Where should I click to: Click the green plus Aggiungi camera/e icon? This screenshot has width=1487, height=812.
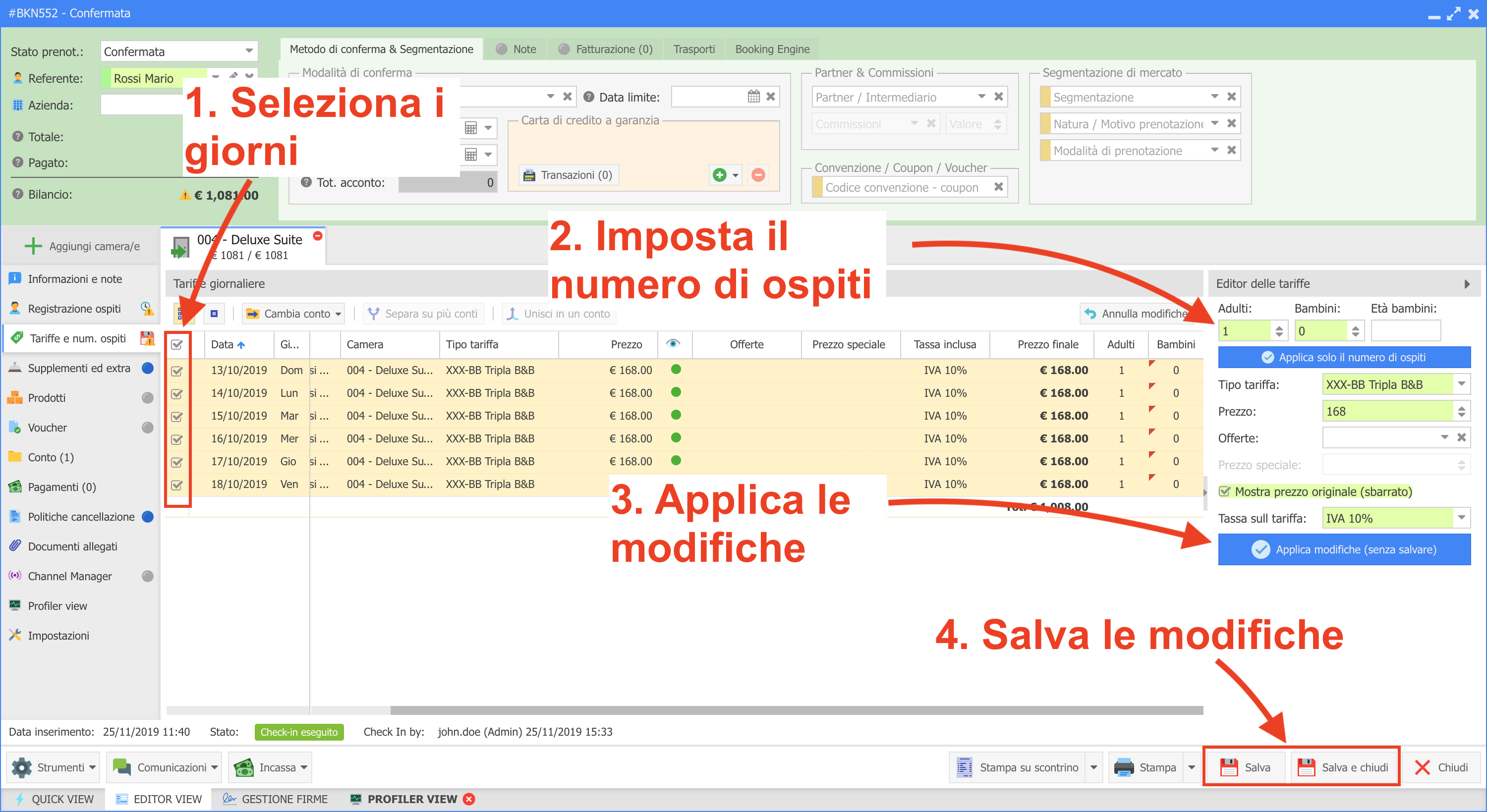[x=33, y=246]
